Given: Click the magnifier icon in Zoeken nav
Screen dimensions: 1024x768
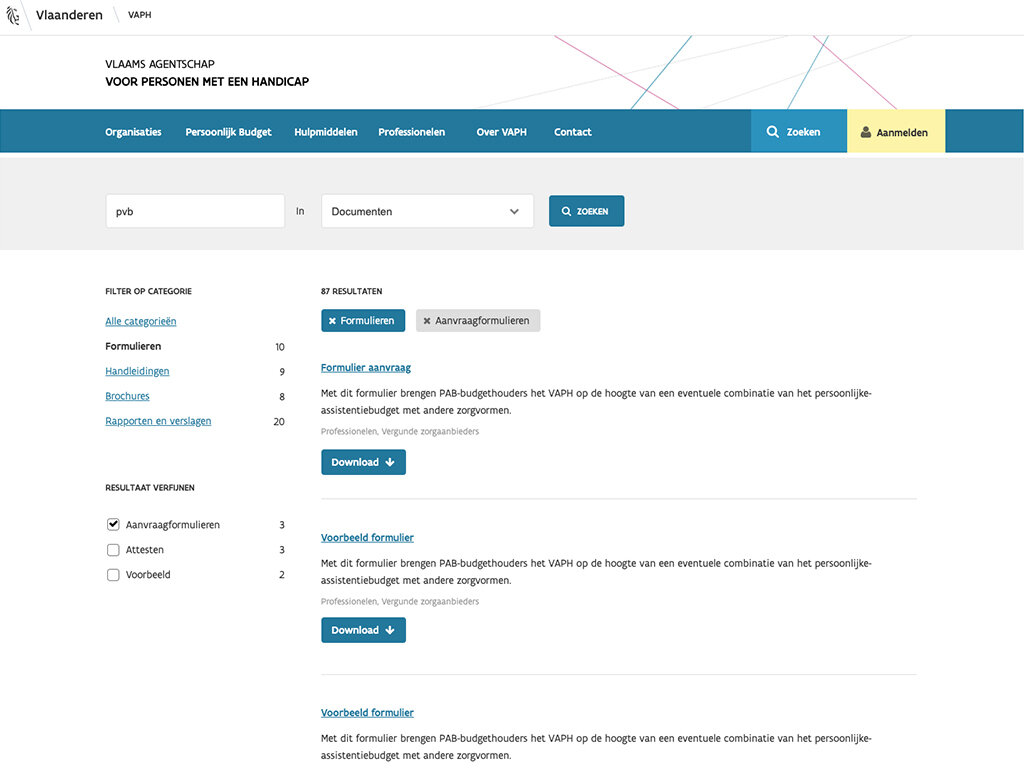Looking at the screenshot, I should [773, 132].
